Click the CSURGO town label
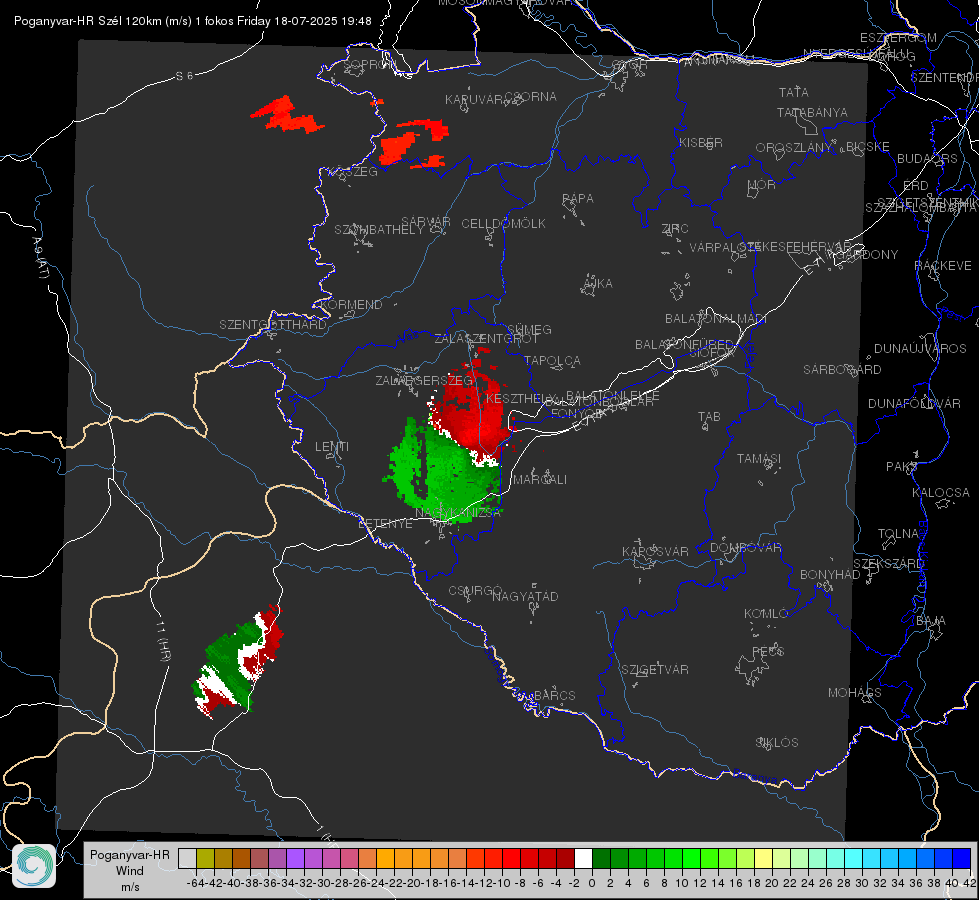This screenshot has width=979, height=900. coord(475,590)
